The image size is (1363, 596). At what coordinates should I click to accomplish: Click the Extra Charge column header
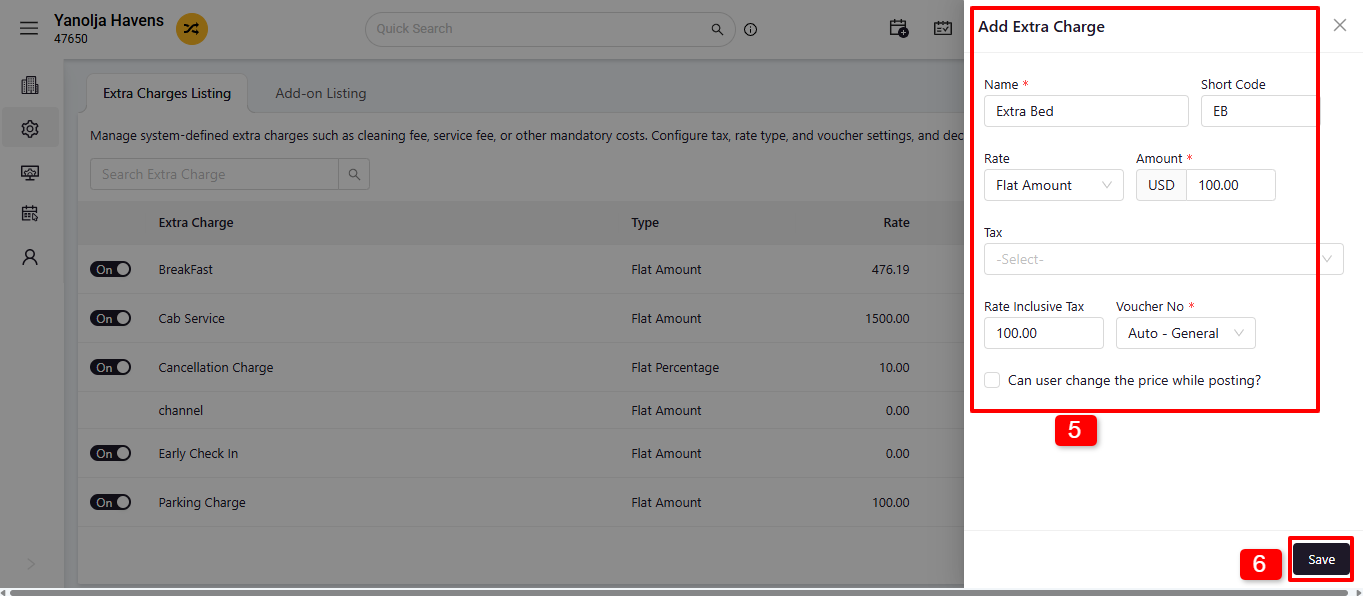click(x=196, y=222)
